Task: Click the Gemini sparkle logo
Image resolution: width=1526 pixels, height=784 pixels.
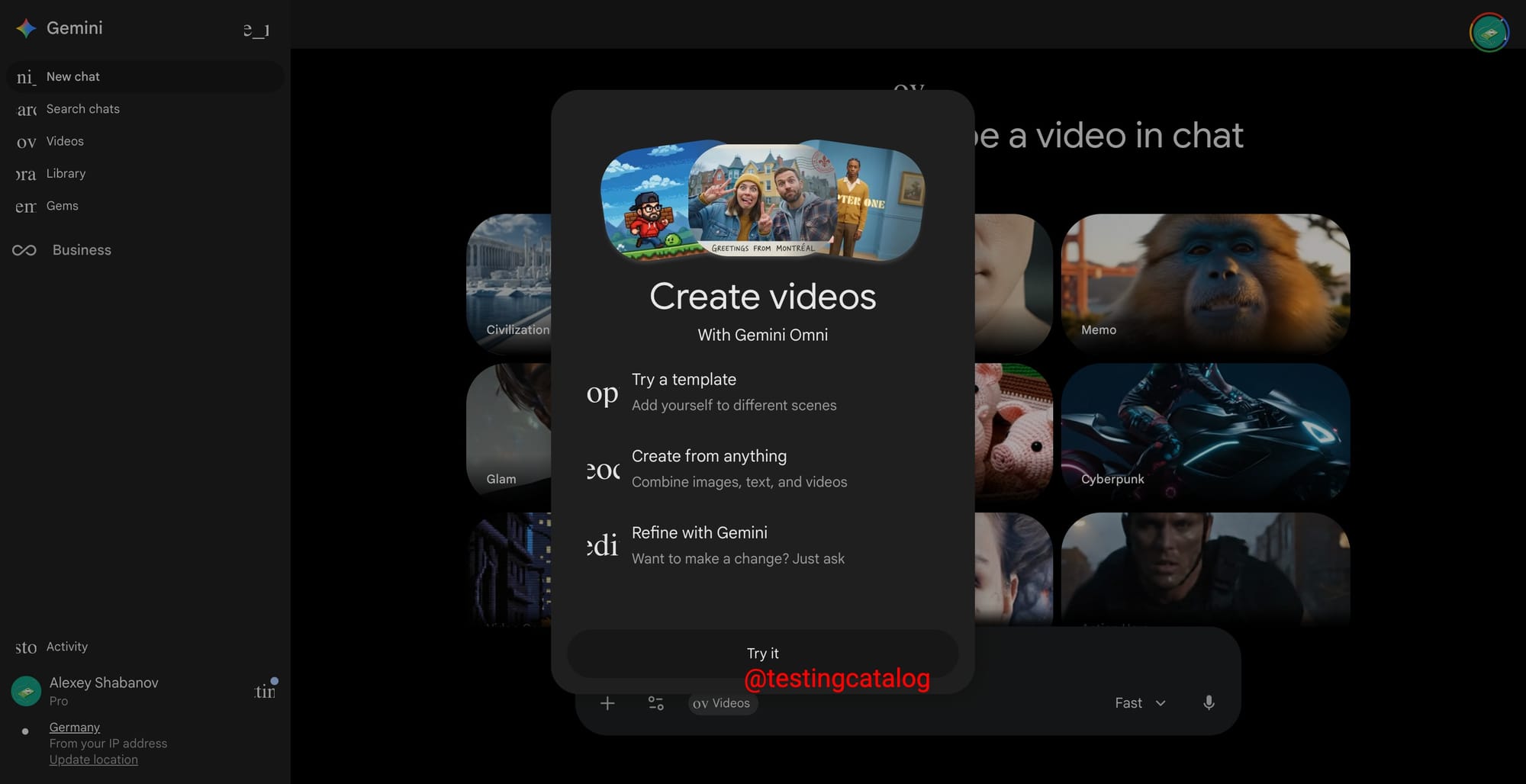Action: coord(26,28)
